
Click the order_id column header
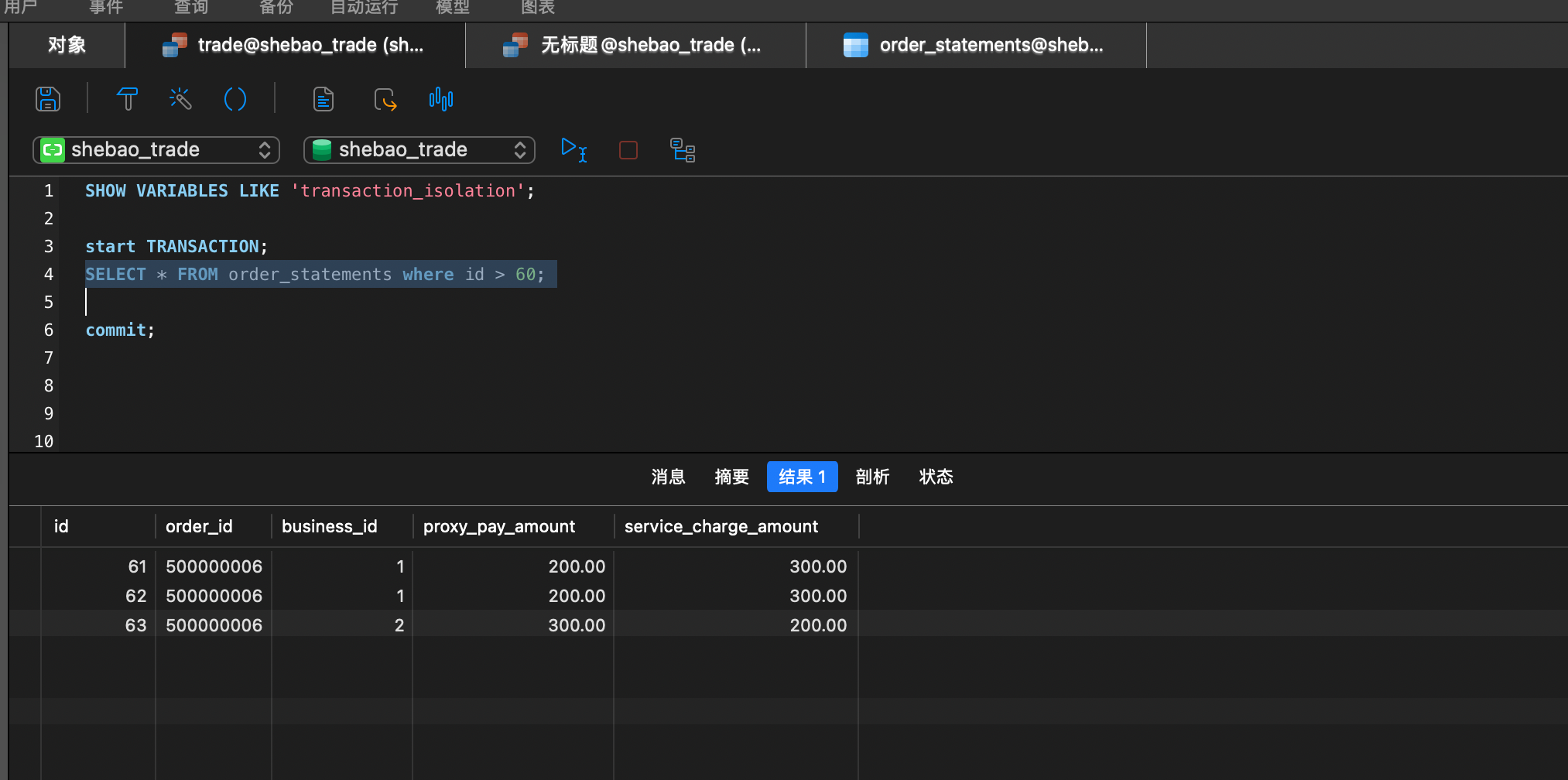pyautogui.click(x=214, y=526)
